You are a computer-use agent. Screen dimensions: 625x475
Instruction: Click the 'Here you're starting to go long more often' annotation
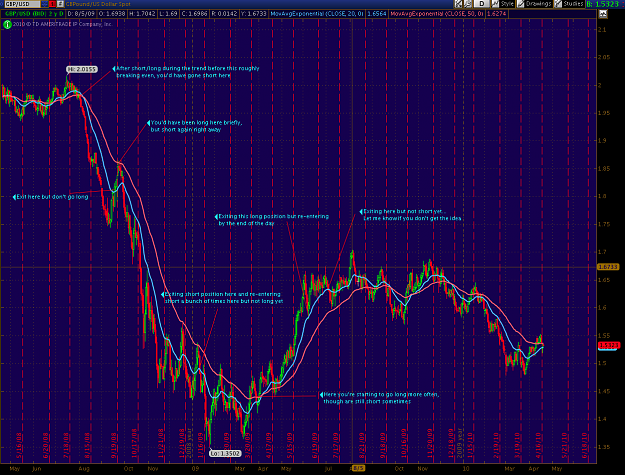tap(379, 398)
